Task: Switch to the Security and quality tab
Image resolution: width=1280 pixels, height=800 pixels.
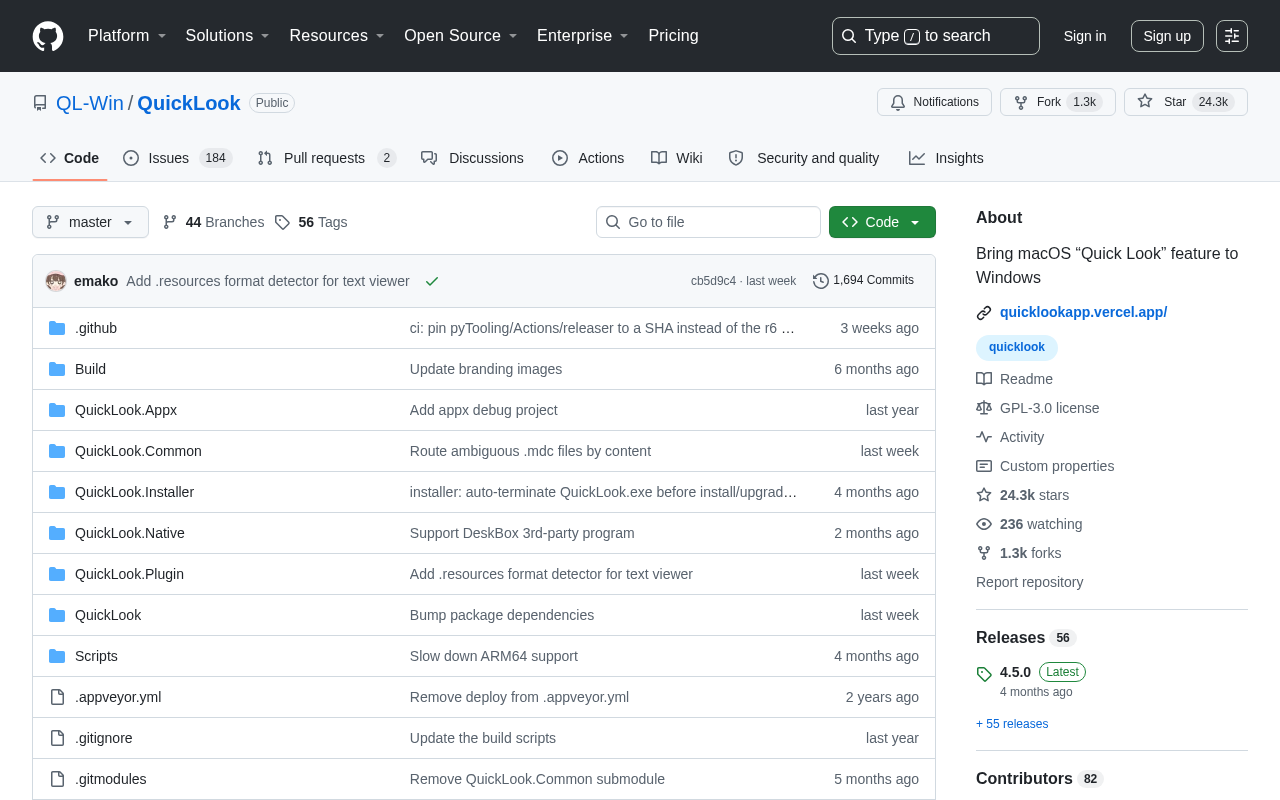Action: coord(804,158)
